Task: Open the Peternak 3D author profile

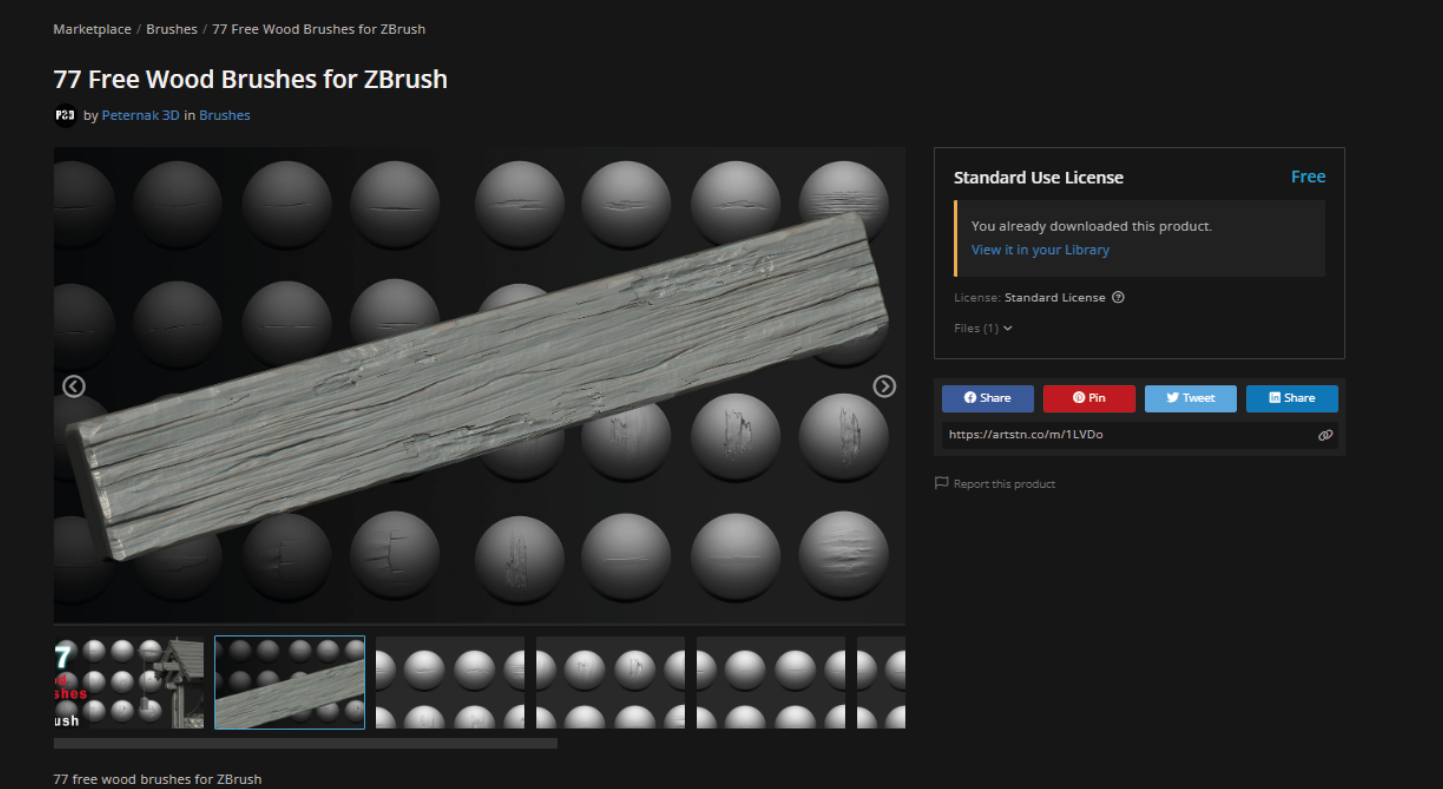Action: point(141,115)
